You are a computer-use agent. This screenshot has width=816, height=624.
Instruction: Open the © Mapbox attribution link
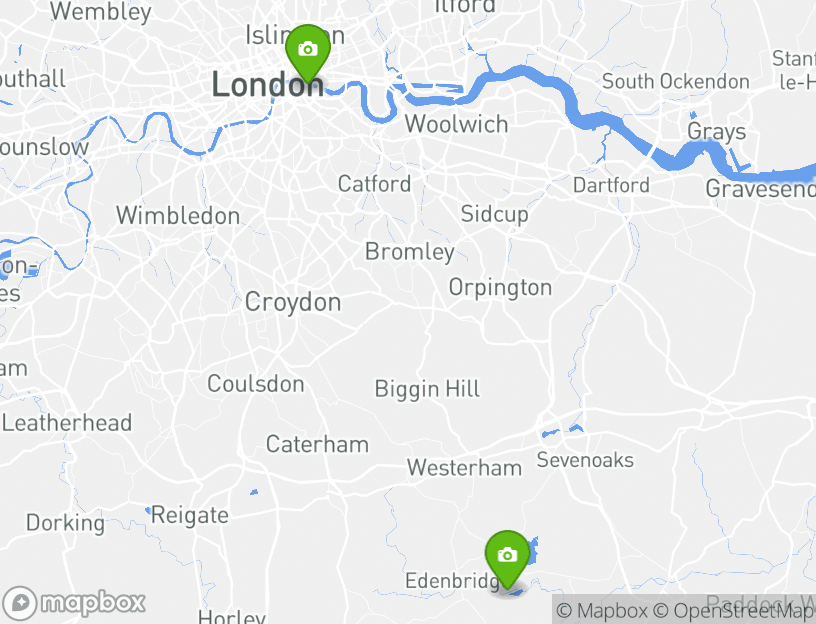602,610
